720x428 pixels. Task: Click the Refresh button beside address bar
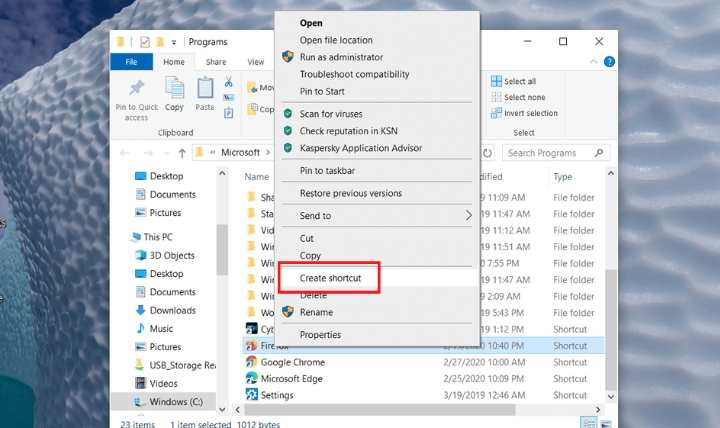click(x=488, y=153)
